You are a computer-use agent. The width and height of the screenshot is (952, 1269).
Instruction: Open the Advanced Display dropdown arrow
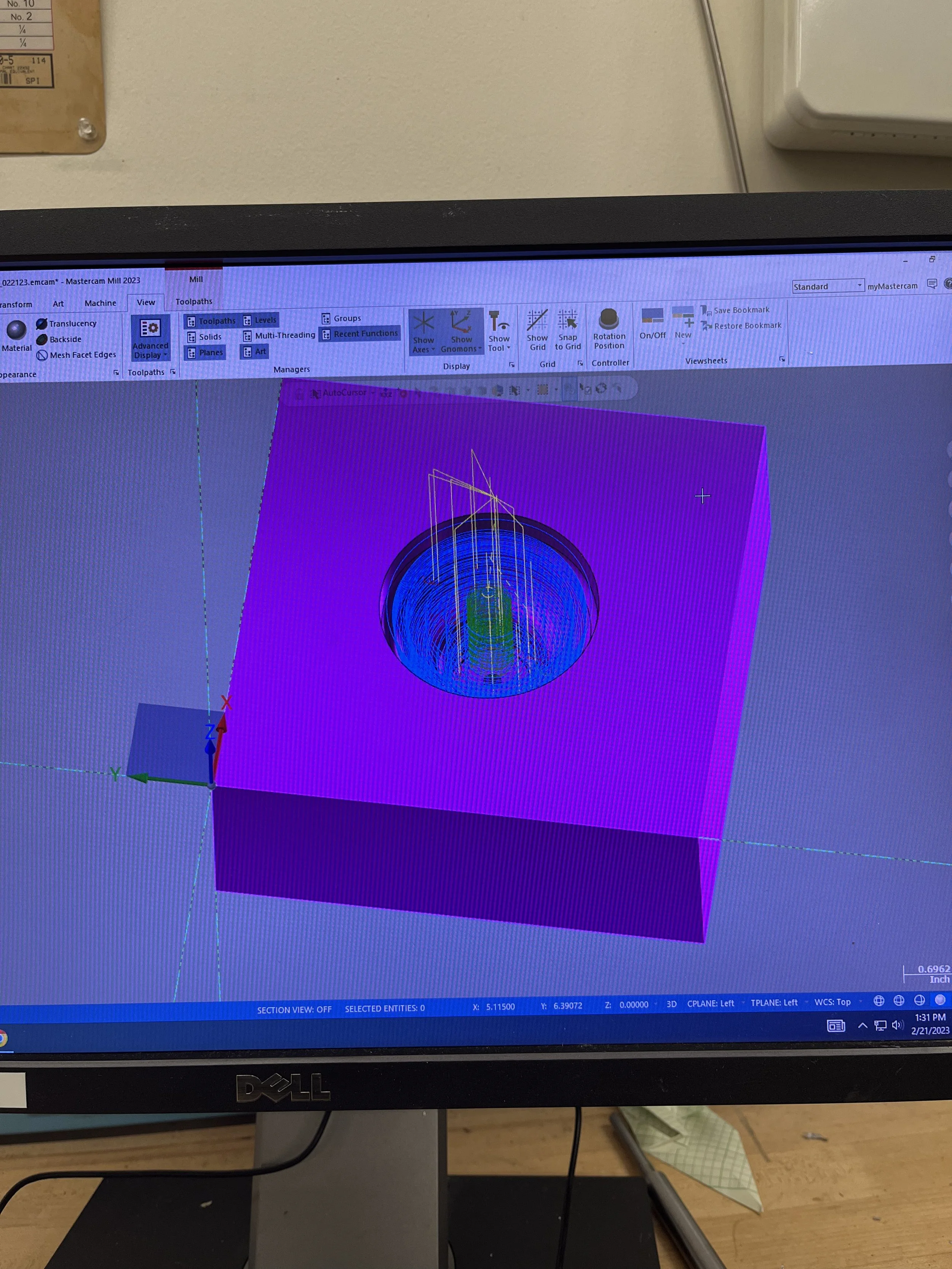click(x=165, y=355)
